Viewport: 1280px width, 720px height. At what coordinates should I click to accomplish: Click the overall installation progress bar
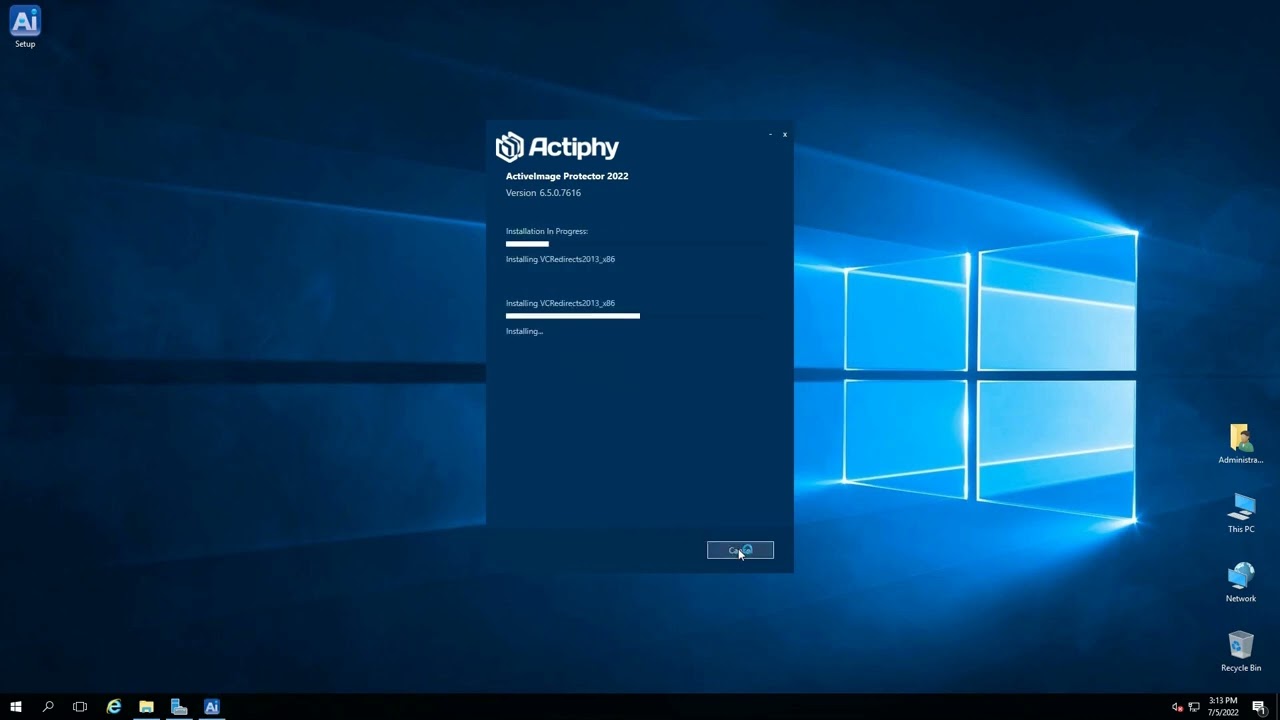637,243
